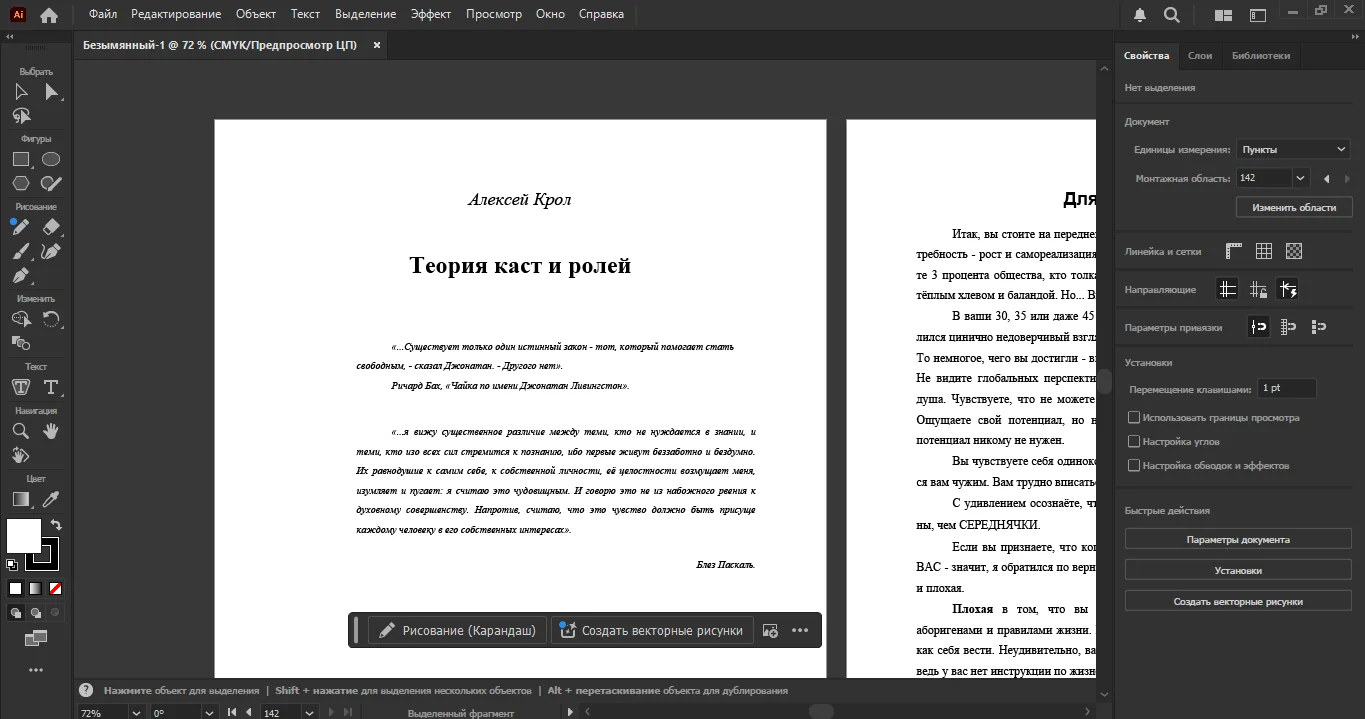Click the white fill color swatch
This screenshot has height=719, width=1365.
tap(24, 536)
